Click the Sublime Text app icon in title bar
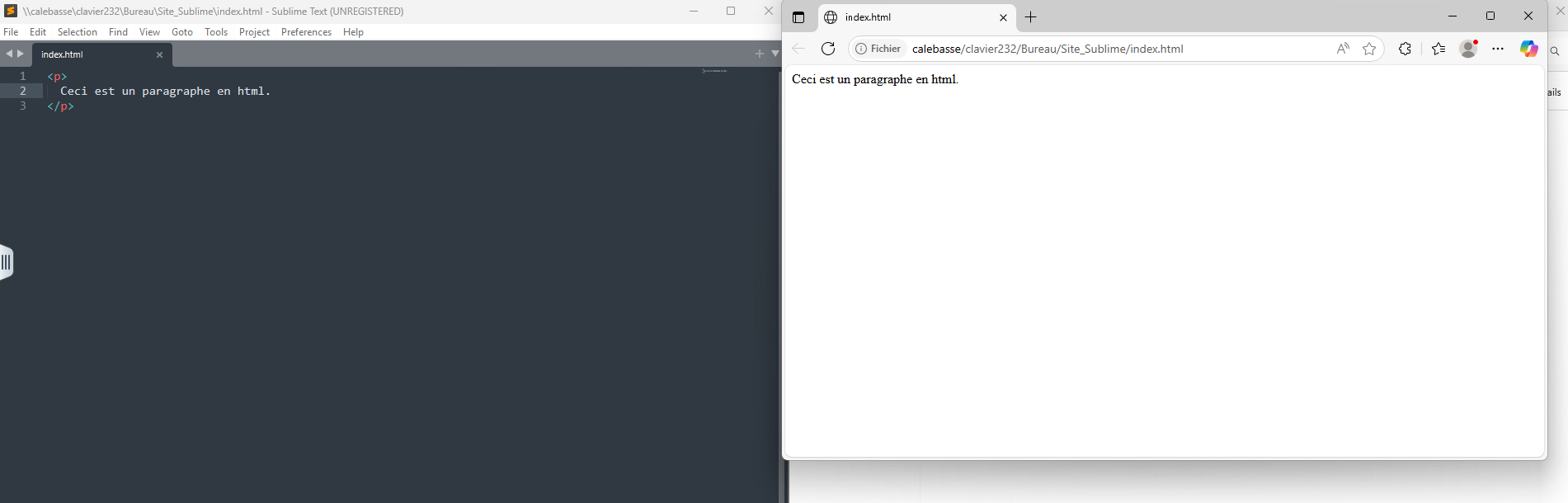 pyautogui.click(x=11, y=11)
